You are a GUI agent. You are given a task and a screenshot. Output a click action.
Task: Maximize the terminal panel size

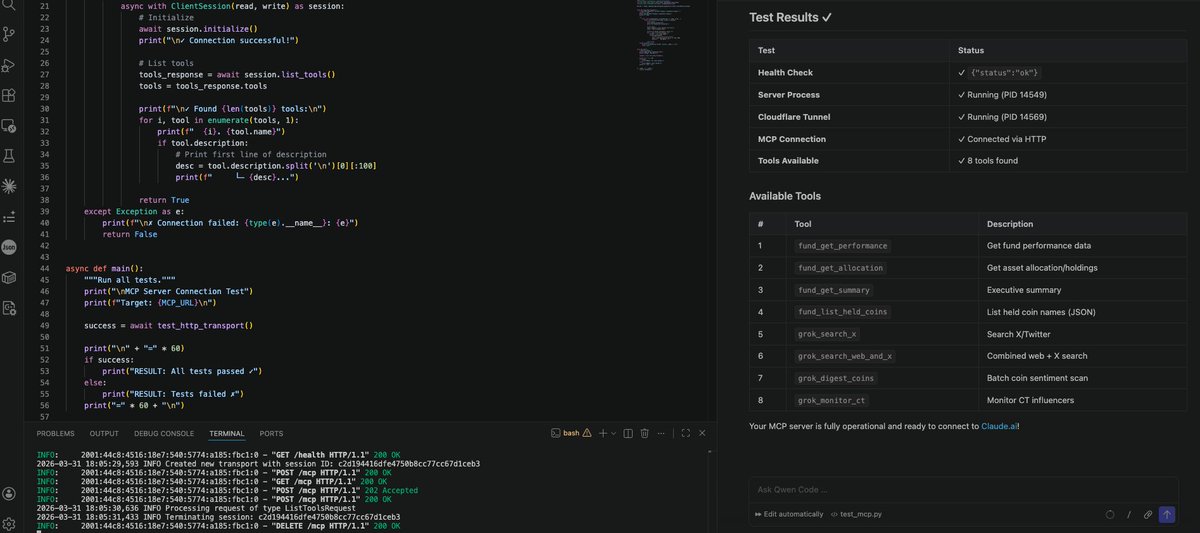pos(685,433)
